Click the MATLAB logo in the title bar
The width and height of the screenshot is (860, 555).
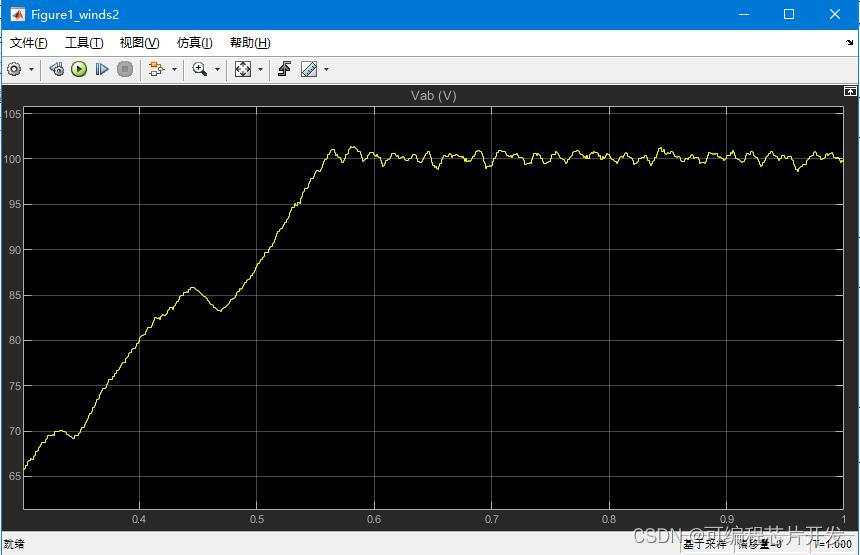tap(18, 14)
